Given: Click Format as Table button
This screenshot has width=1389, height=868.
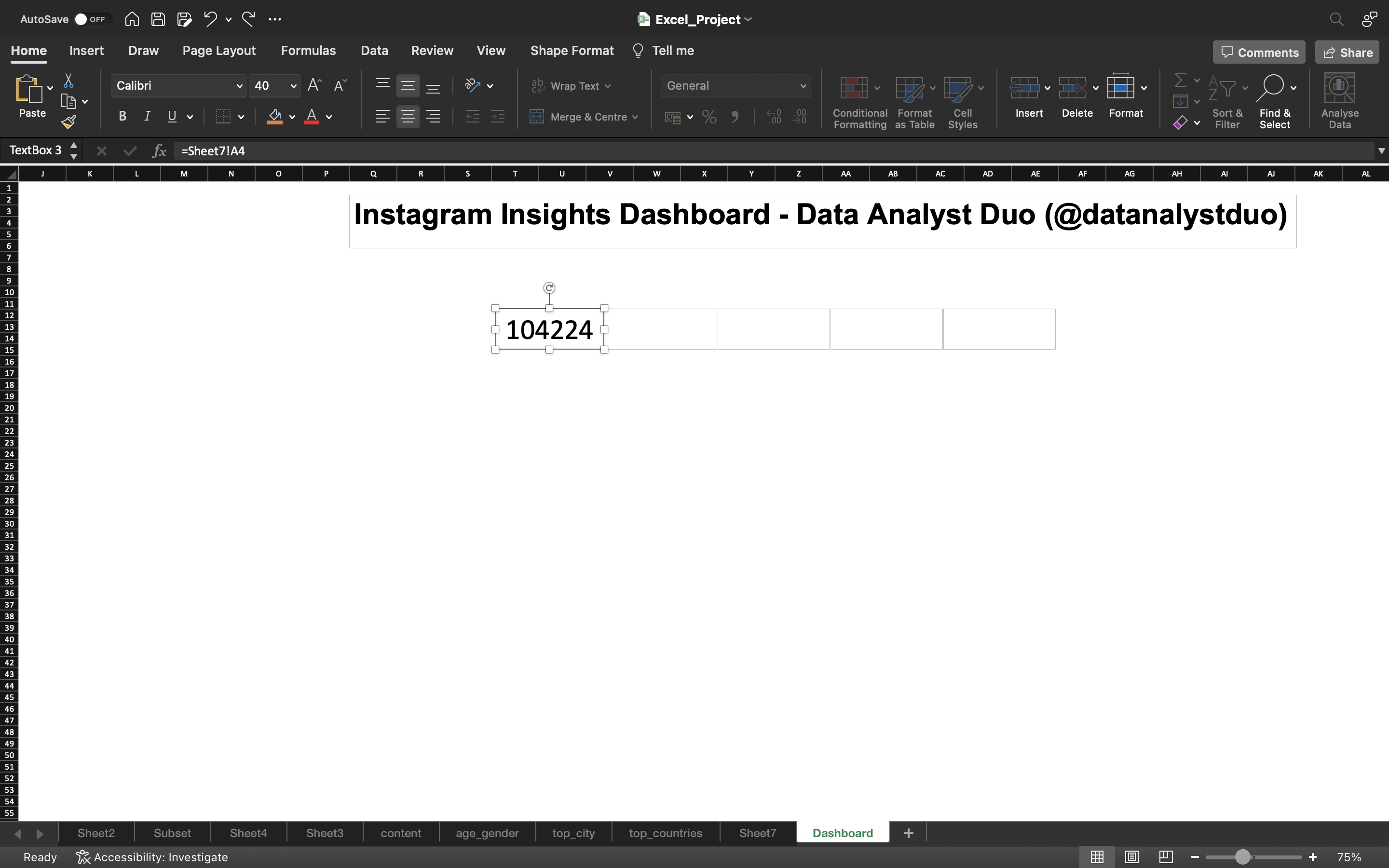Looking at the screenshot, I should [914, 102].
